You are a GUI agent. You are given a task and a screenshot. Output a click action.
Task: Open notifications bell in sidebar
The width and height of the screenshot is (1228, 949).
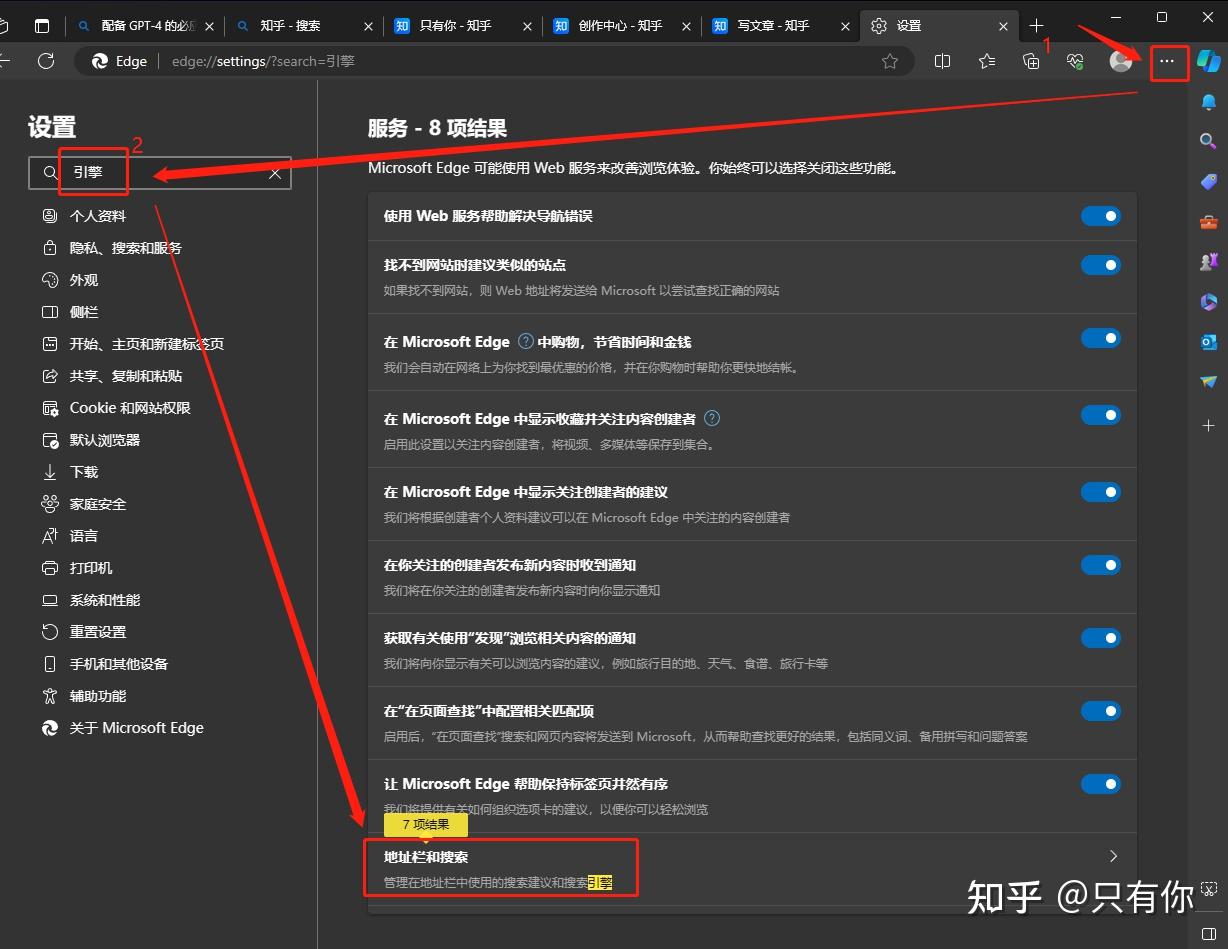coord(1209,102)
